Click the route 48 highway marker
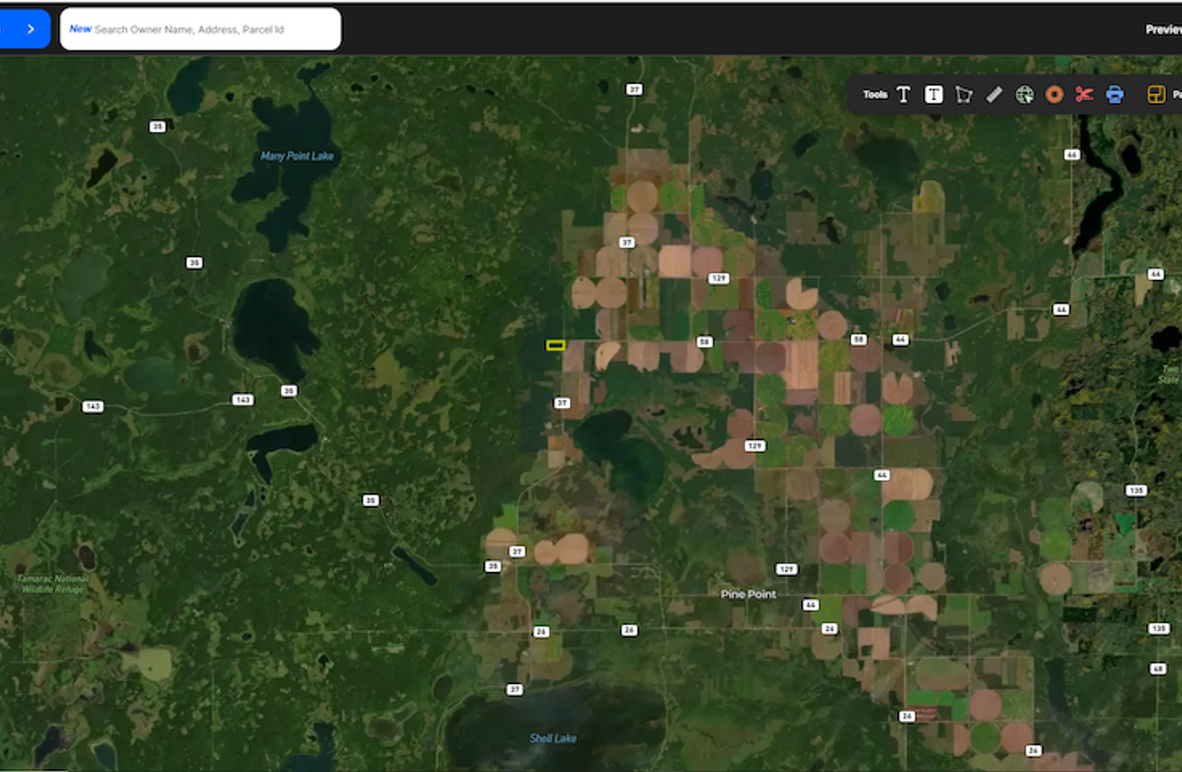1182x772 pixels. tap(1158, 668)
